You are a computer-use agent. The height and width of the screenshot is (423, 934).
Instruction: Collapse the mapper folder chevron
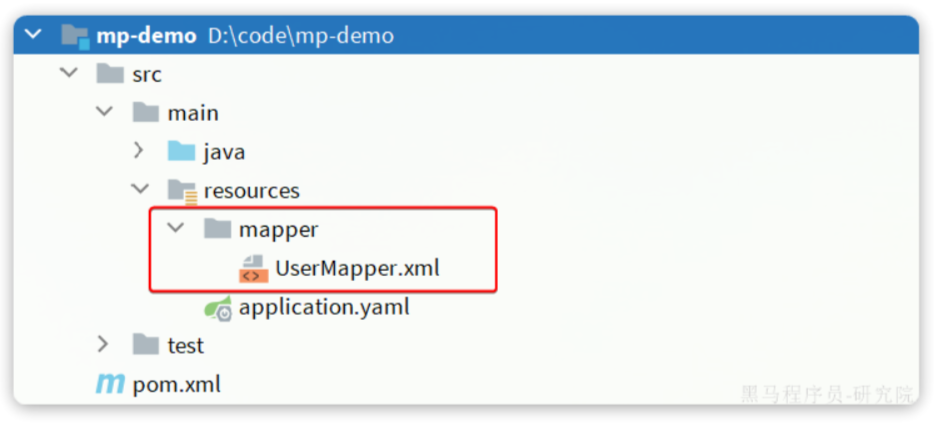click(176, 228)
